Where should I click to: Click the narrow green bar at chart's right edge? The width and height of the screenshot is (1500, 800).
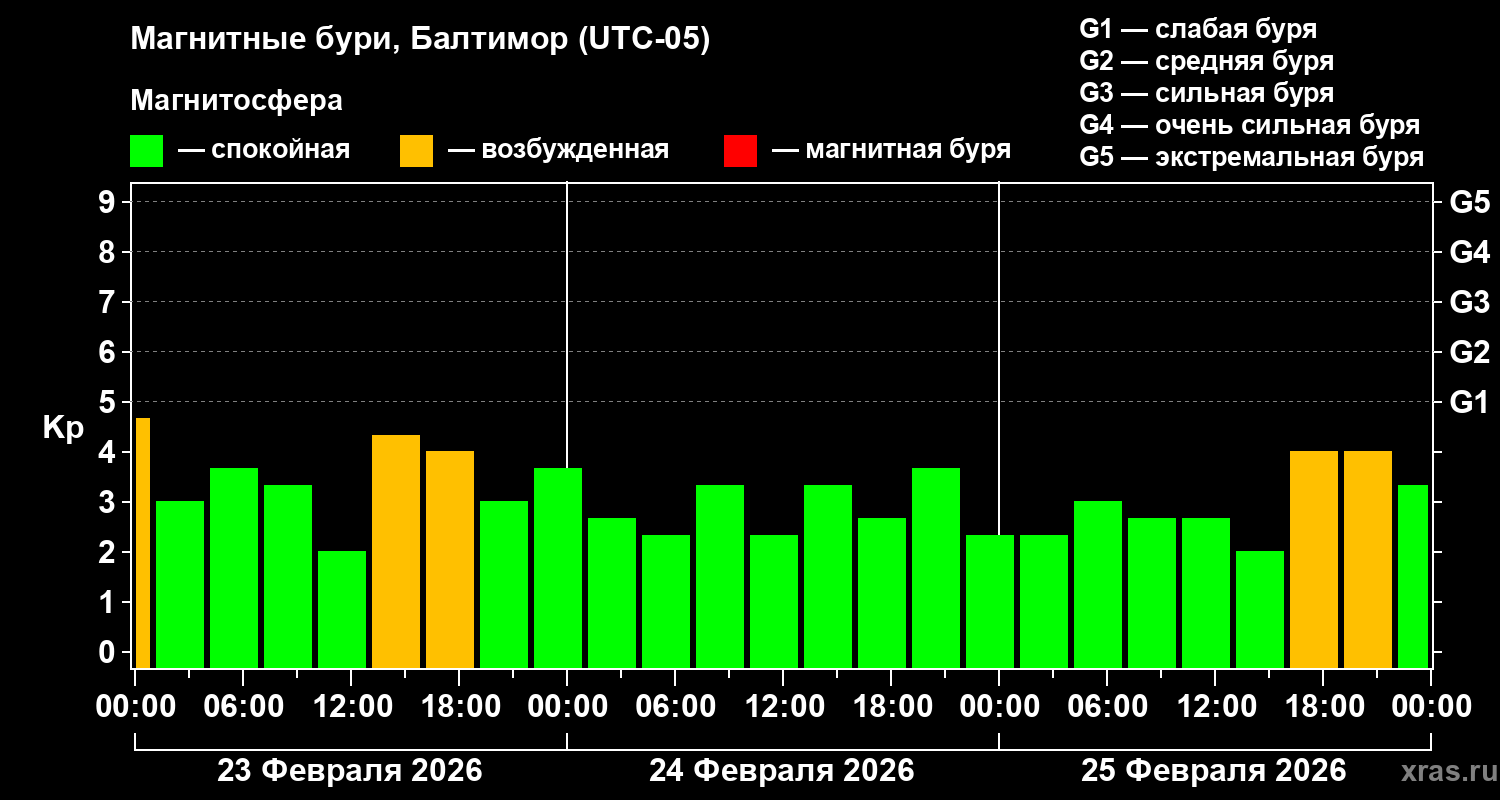(1412, 576)
